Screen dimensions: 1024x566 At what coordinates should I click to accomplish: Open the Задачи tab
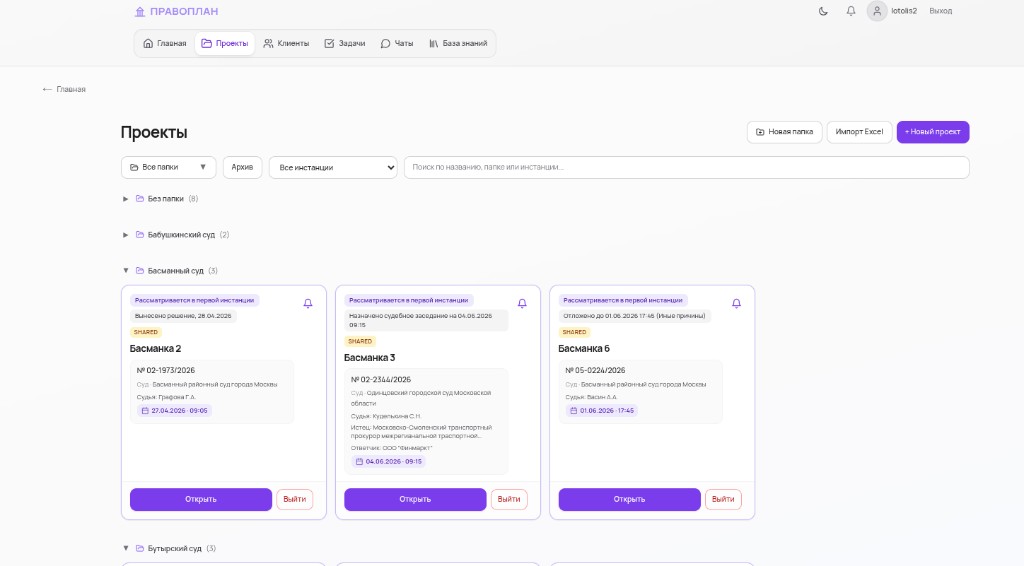345,43
